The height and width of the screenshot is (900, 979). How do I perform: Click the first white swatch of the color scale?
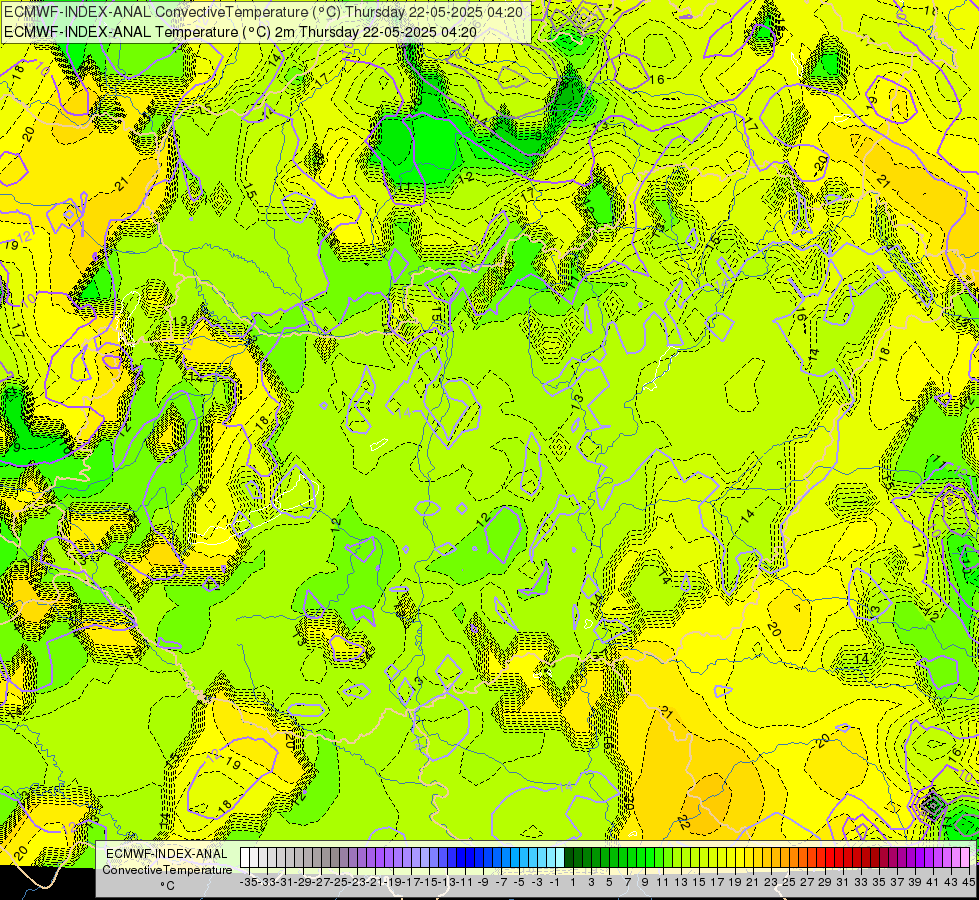point(245,858)
